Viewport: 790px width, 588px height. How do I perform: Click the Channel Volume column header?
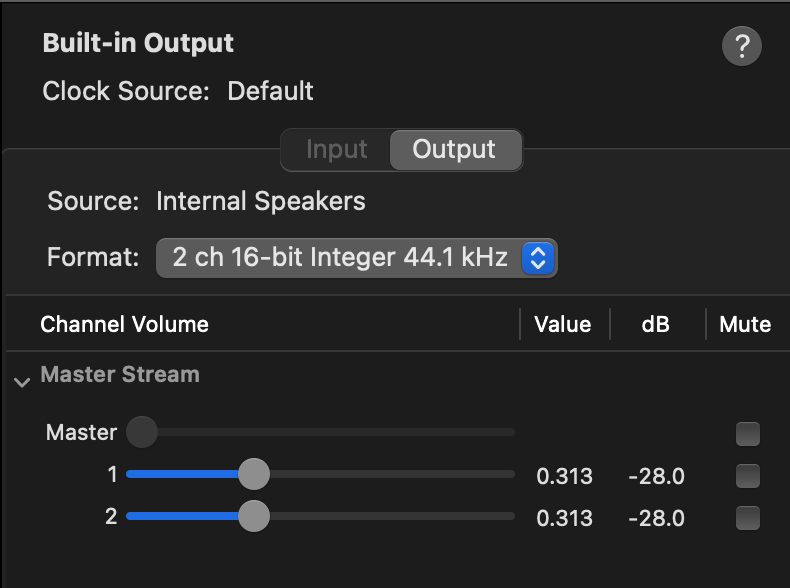pyautogui.click(x=124, y=324)
